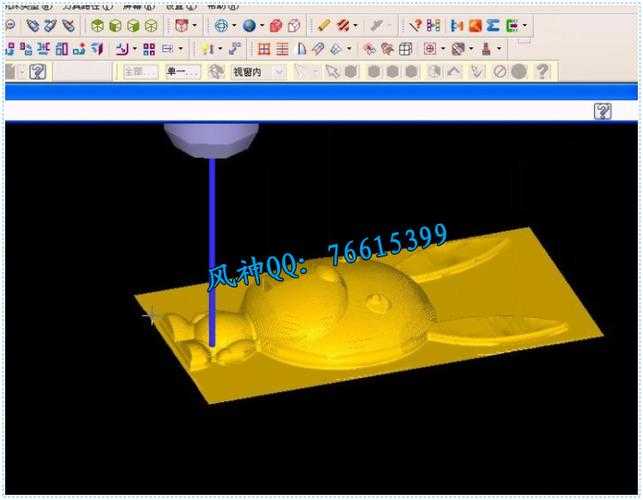643x500 pixels.
Task: Click the dark striped sphere icon
Action: tap(458, 49)
